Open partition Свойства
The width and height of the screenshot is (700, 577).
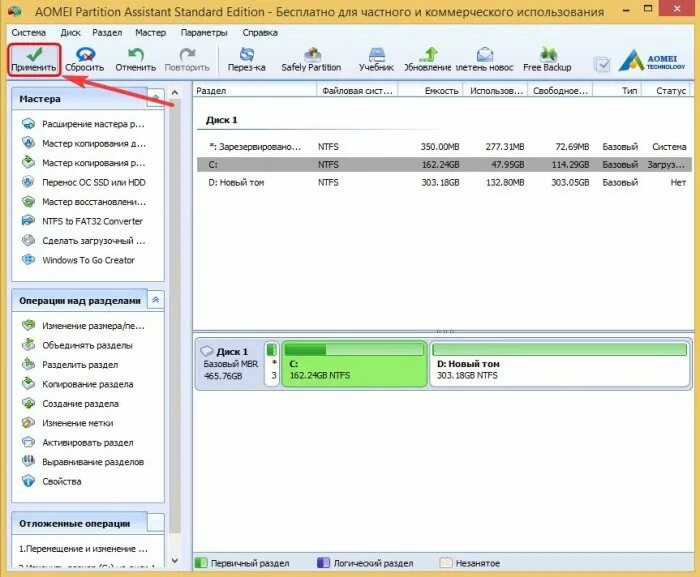point(51,481)
